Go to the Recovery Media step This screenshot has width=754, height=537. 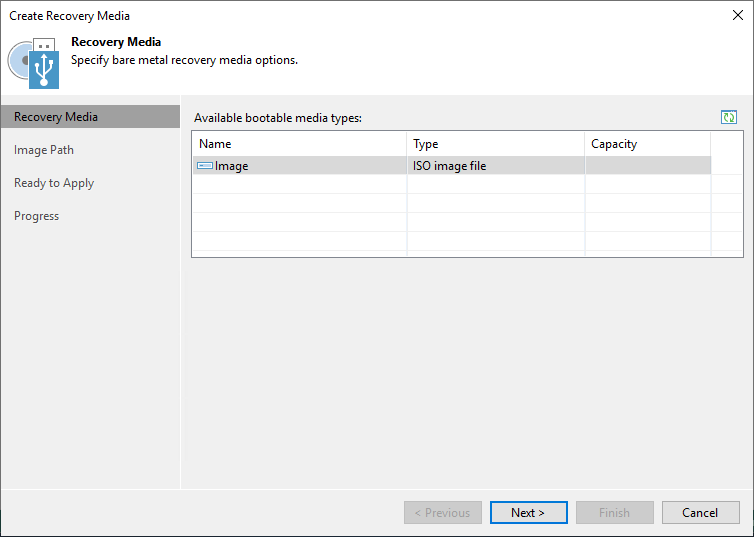pyautogui.click(x=56, y=117)
